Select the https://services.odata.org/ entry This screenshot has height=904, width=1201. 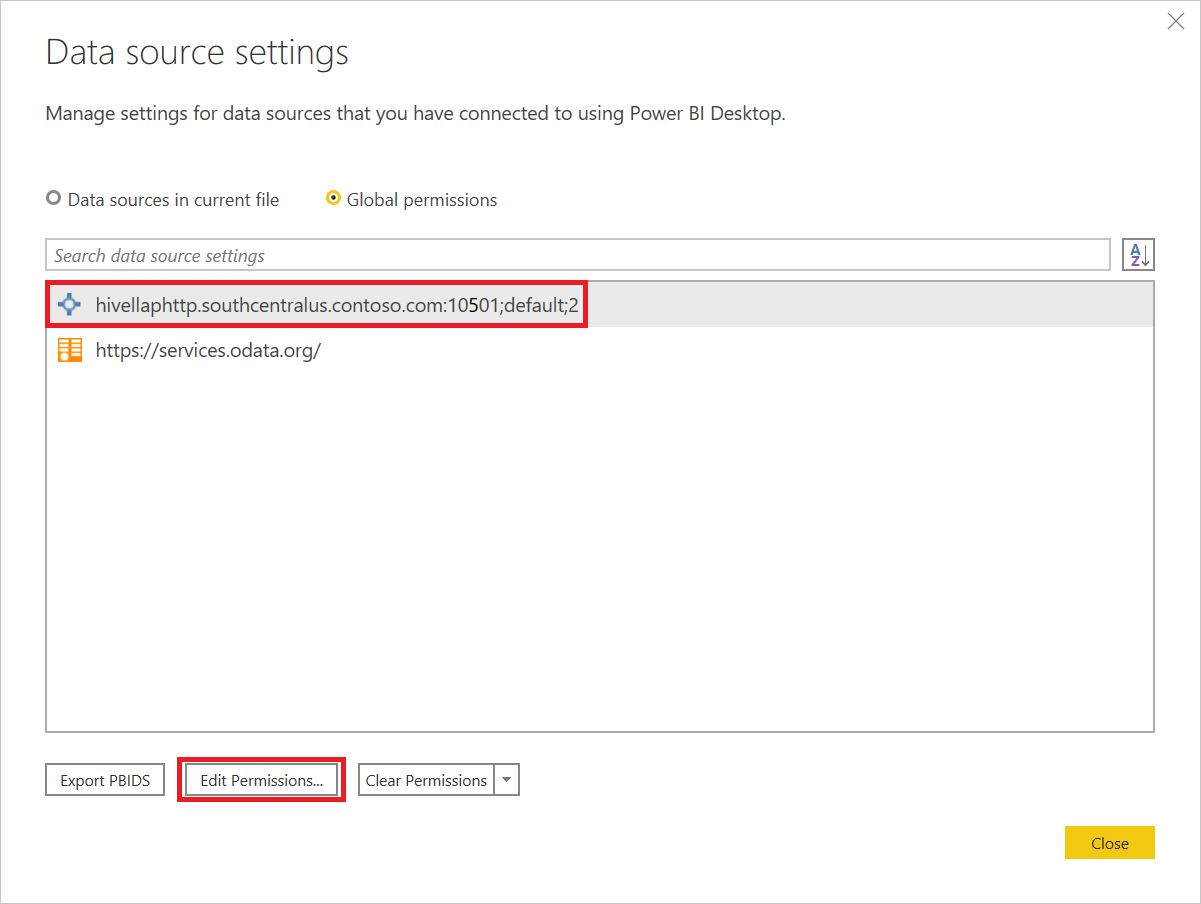pyautogui.click(x=209, y=349)
